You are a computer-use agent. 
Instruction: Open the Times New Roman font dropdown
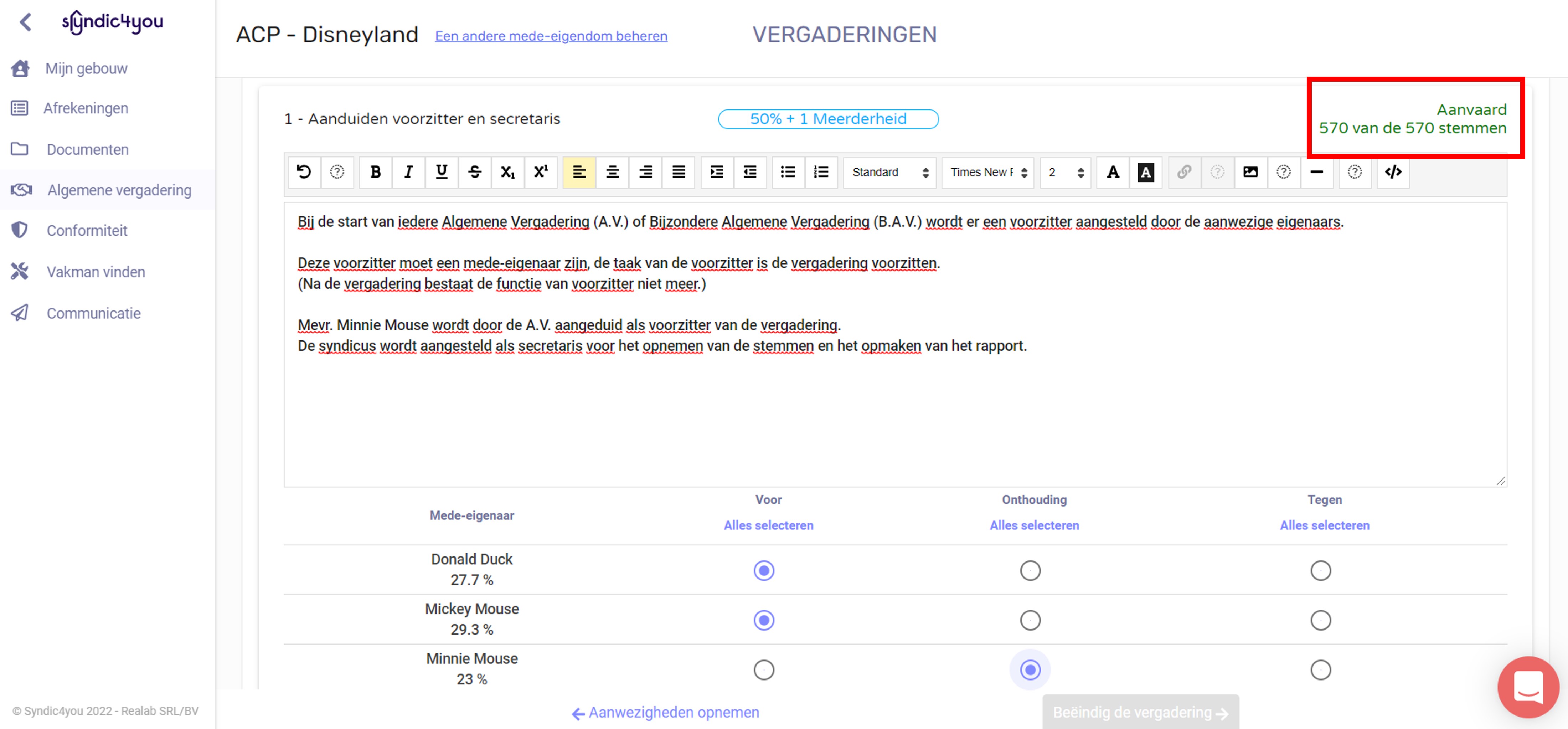click(x=988, y=172)
